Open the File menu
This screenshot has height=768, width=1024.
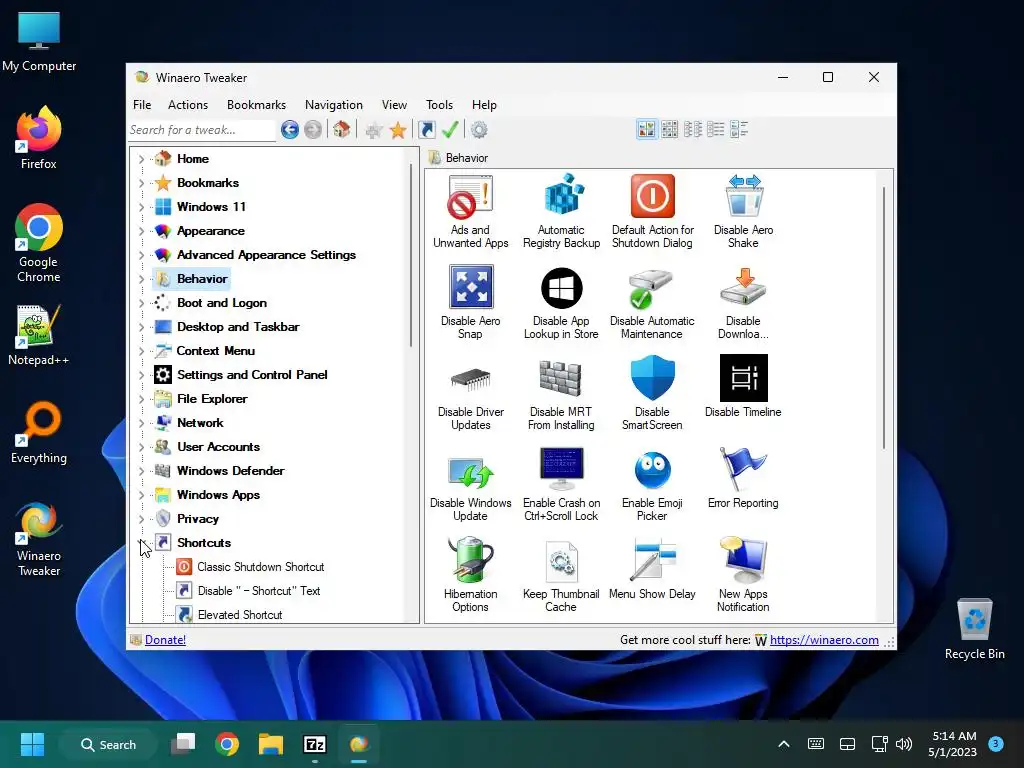142,104
